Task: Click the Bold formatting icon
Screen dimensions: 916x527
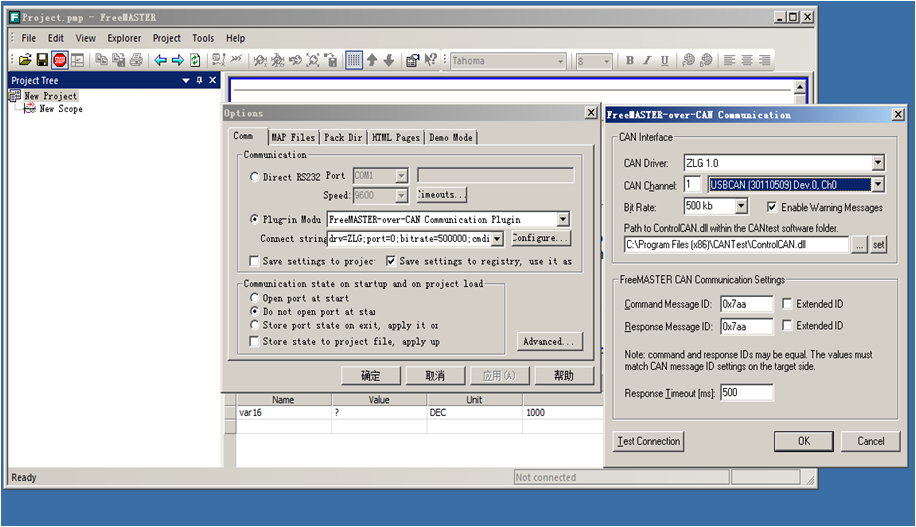Action: 630,60
